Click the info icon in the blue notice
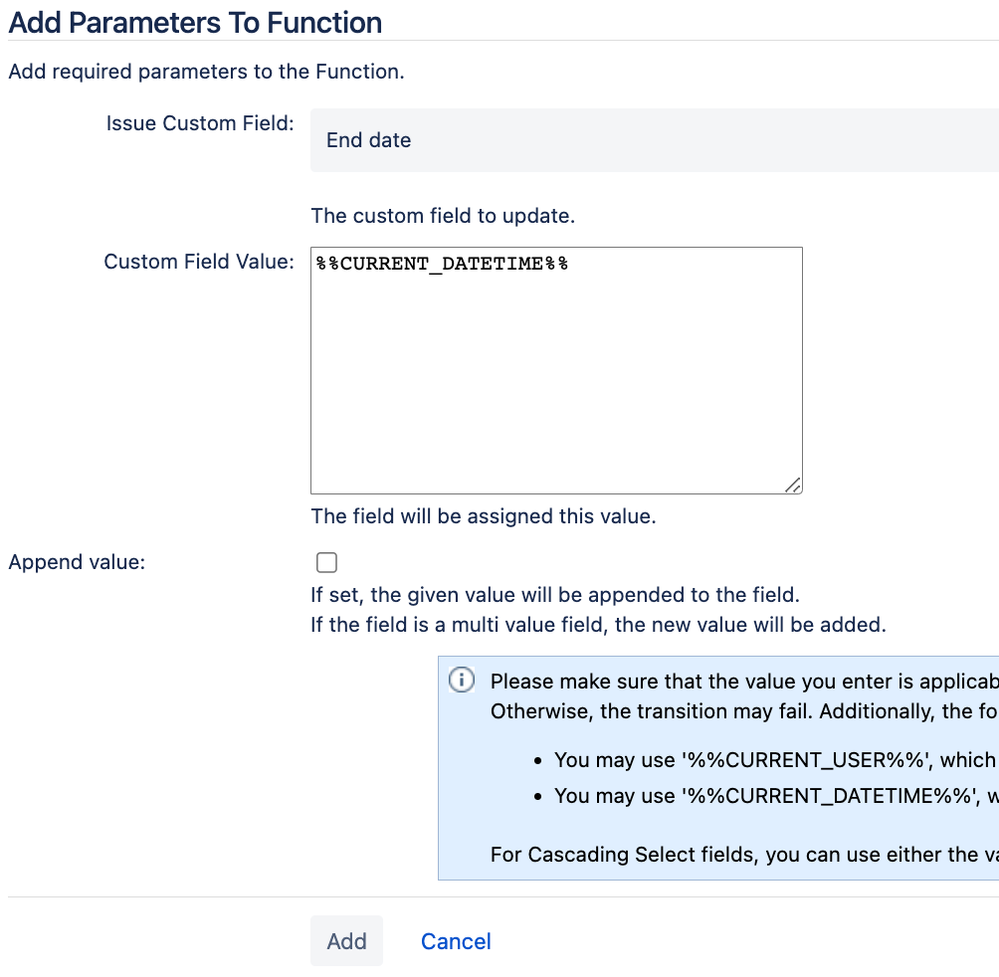The width and height of the screenshot is (999, 977). [x=461, y=679]
